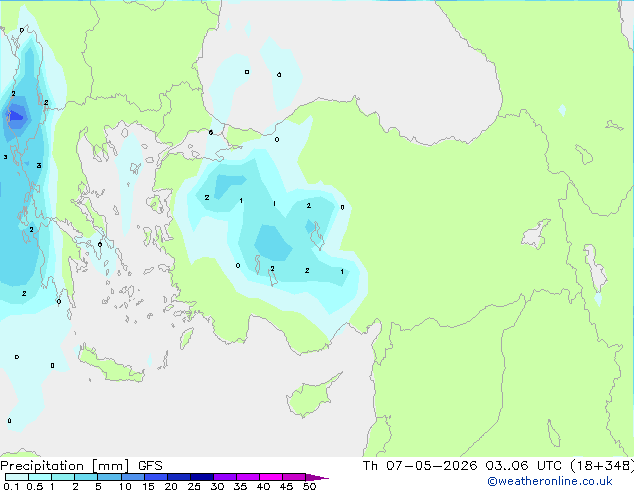Click legend scale label "10"
Screen dimensions: 634x490
click(x=125, y=486)
